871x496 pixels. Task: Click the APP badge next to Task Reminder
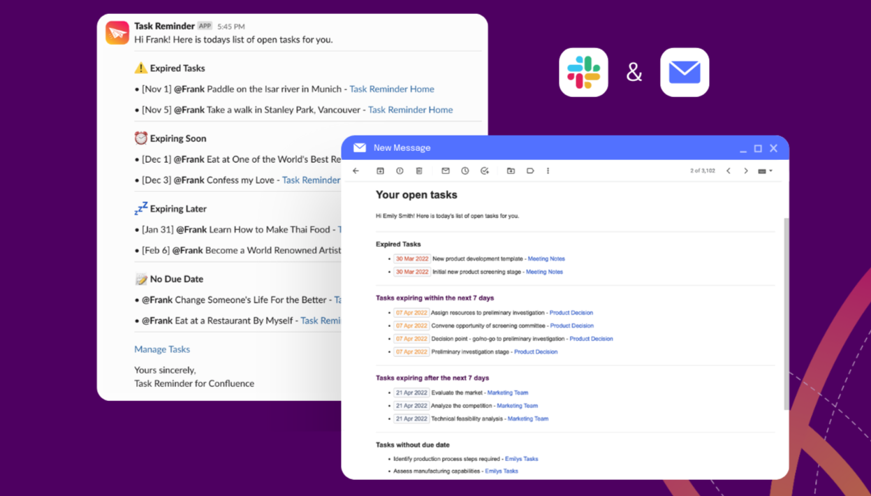[205, 26]
